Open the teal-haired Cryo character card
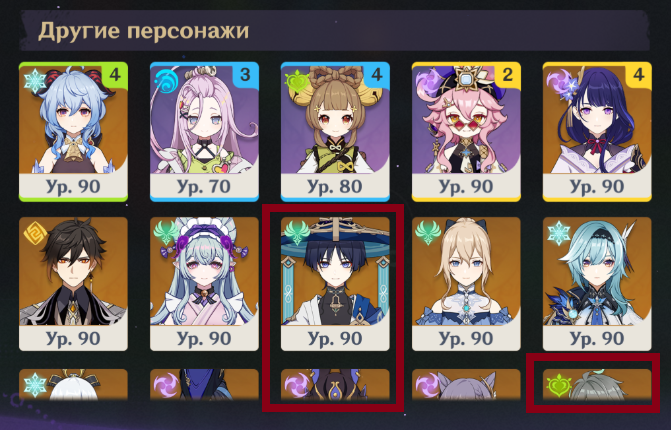 pos(597,284)
